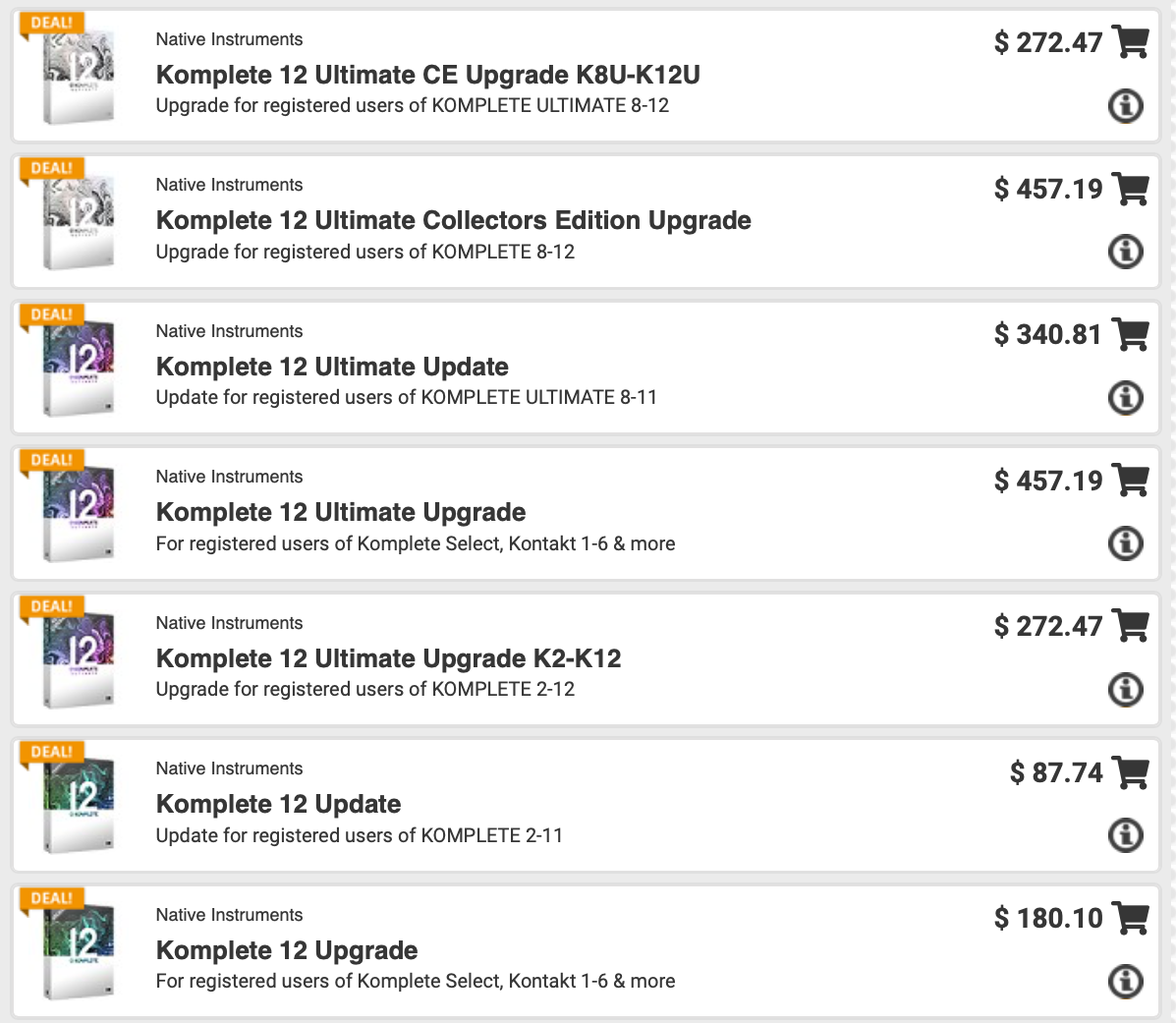Click the $340.81 price
Viewport: 1176px width, 1023px height.
coord(1047,334)
